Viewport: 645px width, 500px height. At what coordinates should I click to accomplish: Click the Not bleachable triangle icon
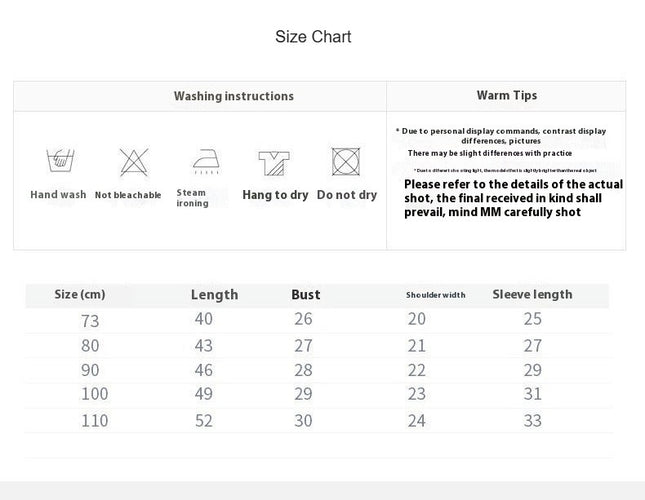coord(134,162)
